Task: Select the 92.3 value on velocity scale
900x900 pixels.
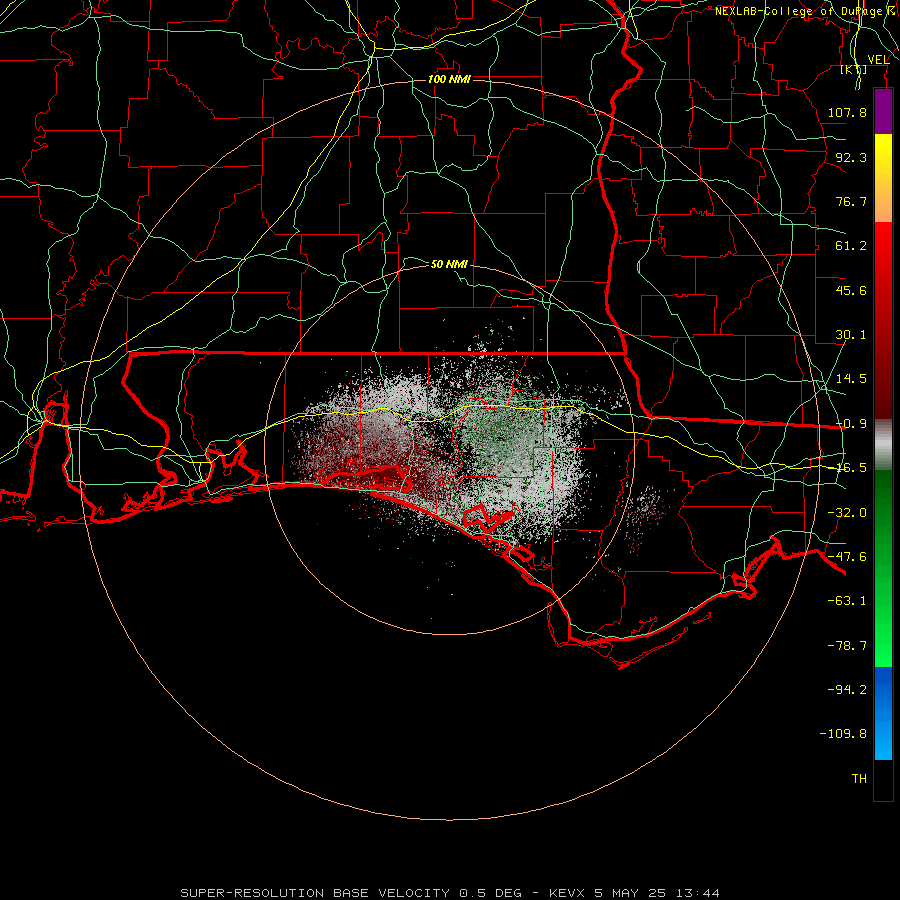Action: pos(851,157)
